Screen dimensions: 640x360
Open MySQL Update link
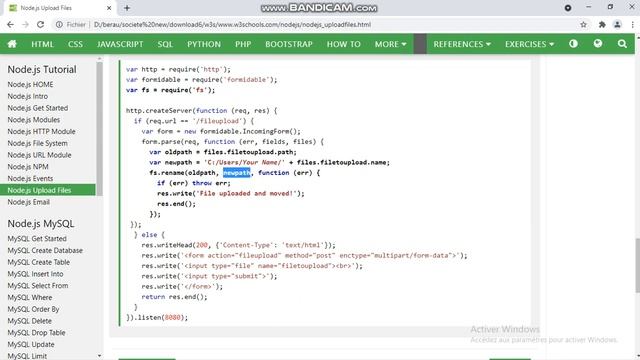click(x=31, y=345)
